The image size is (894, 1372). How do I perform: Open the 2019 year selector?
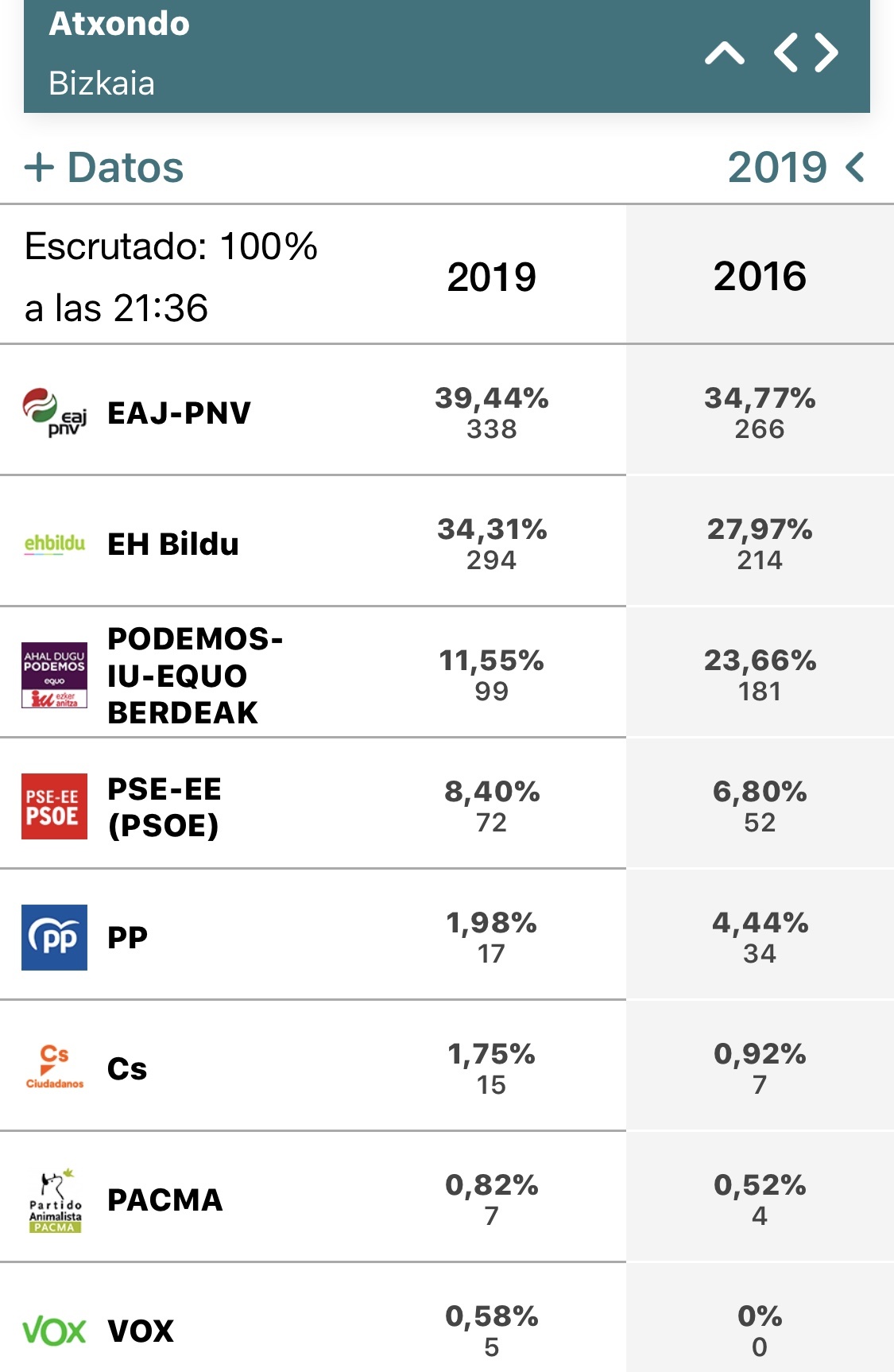(x=796, y=168)
